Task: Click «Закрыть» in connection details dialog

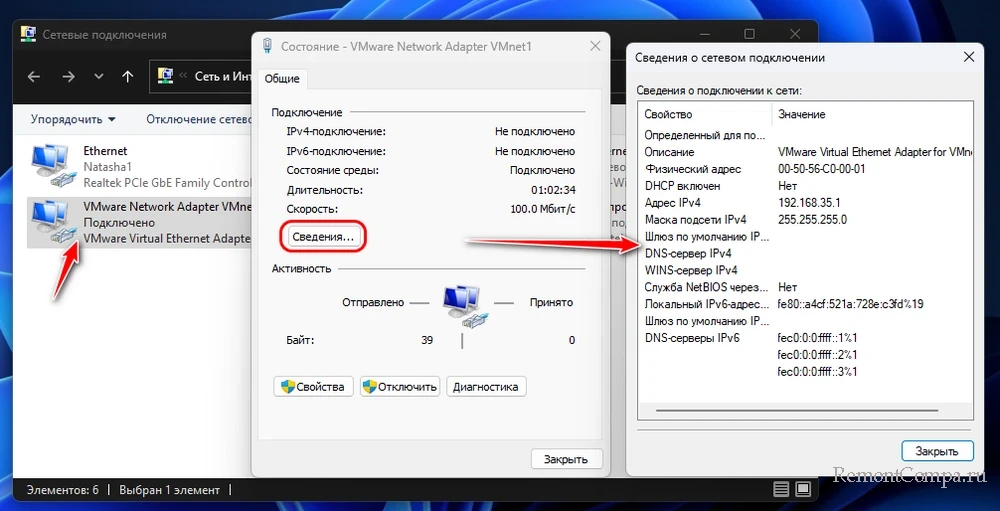Action: [x=938, y=451]
